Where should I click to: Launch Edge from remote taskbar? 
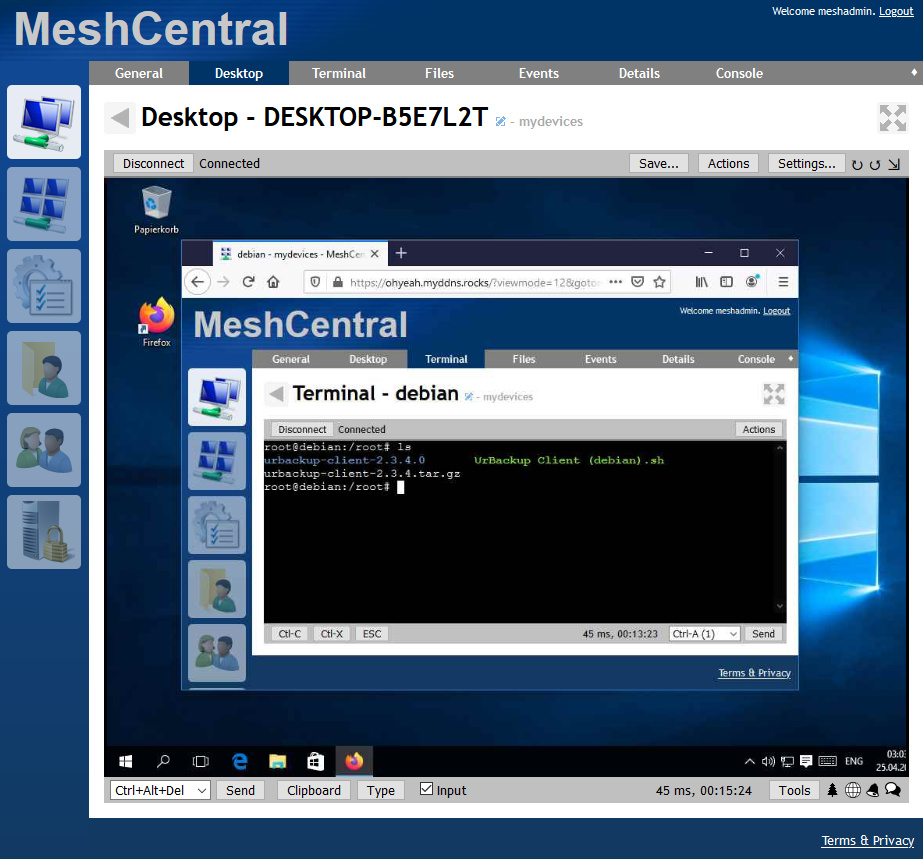point(240,761)
